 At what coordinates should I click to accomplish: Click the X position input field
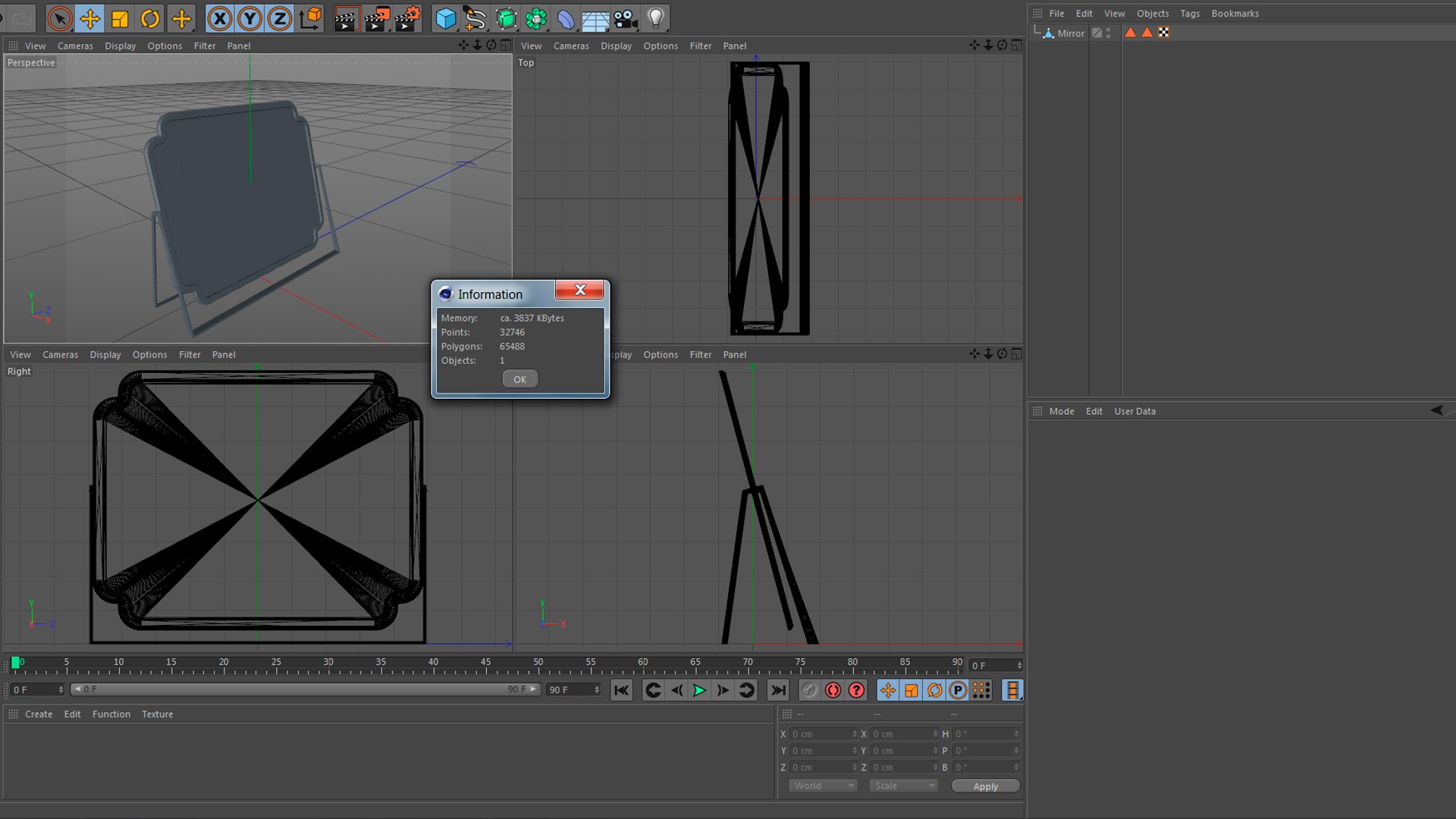coord(824,734)
